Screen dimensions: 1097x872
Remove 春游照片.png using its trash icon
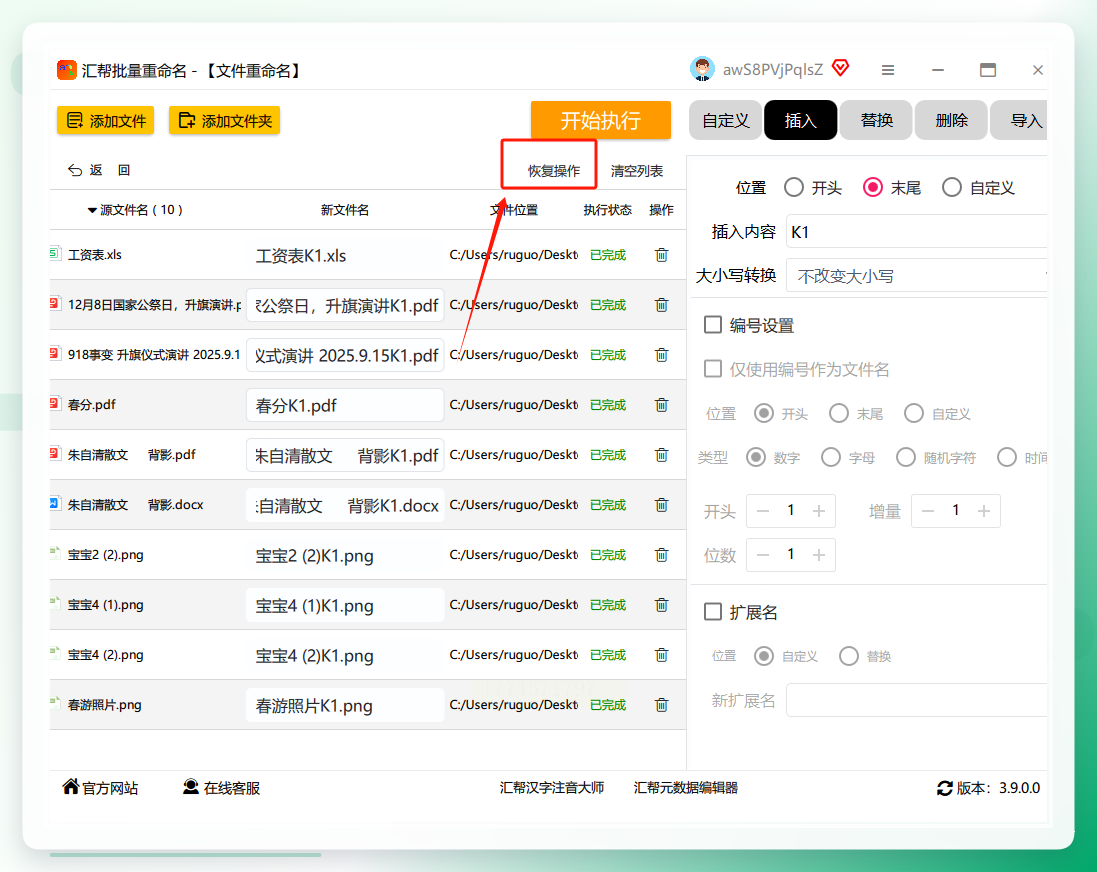tap(661, 705)
